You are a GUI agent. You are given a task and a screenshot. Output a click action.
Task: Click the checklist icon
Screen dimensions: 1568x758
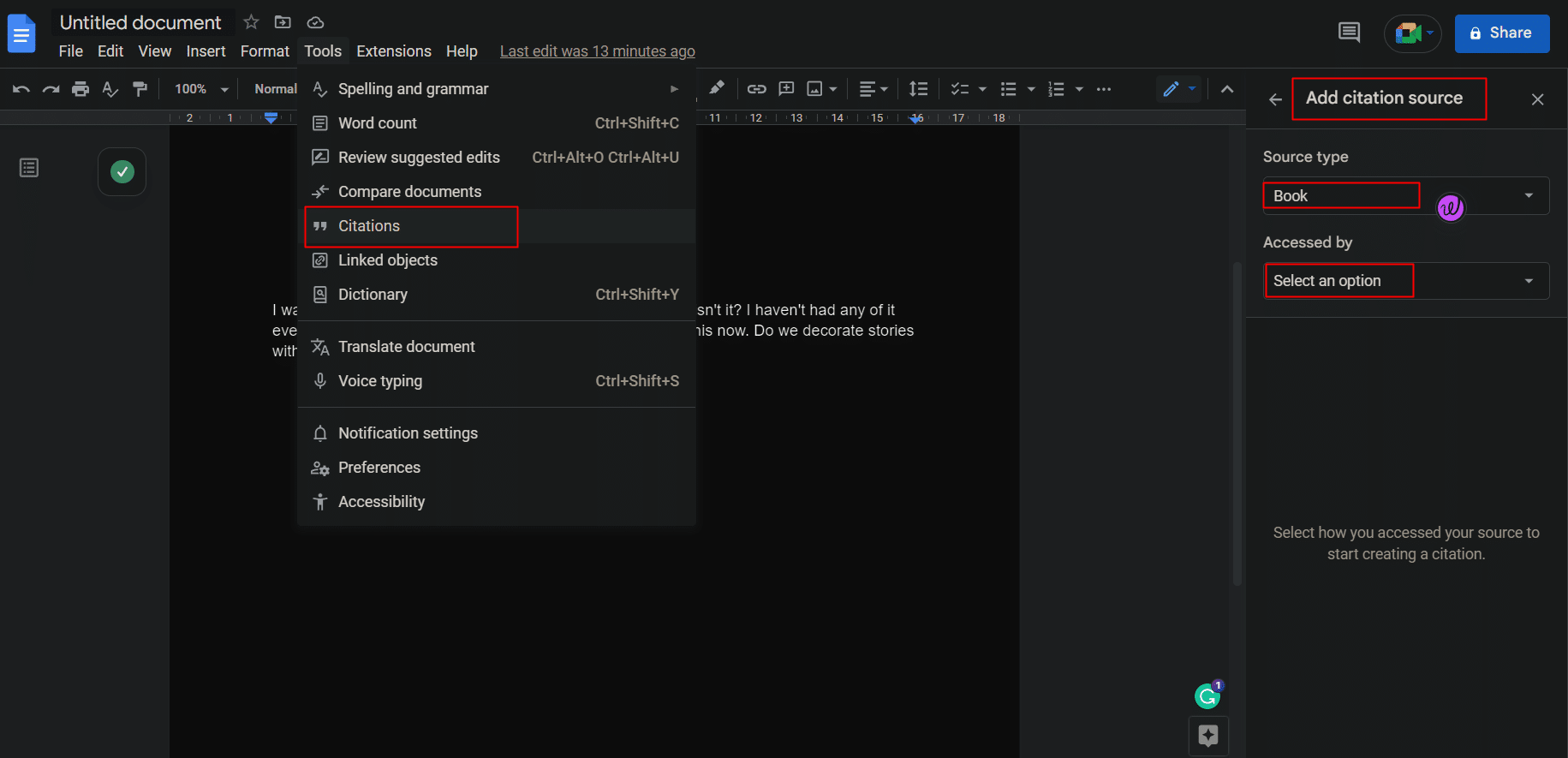coord(960,89)
